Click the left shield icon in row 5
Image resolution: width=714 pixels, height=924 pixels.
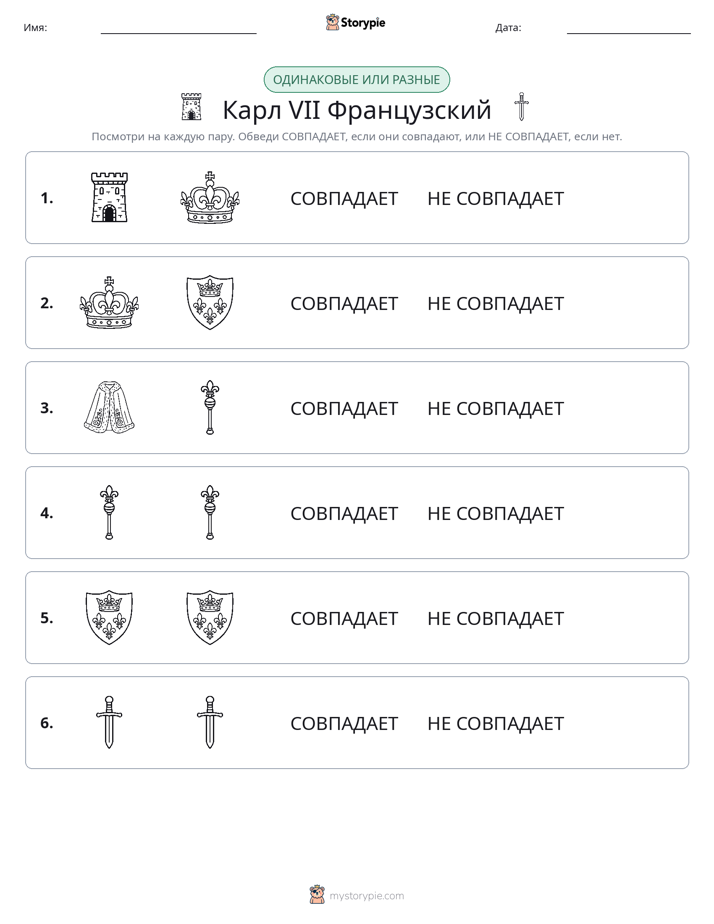pyautogui.click(x=109, y=618)
